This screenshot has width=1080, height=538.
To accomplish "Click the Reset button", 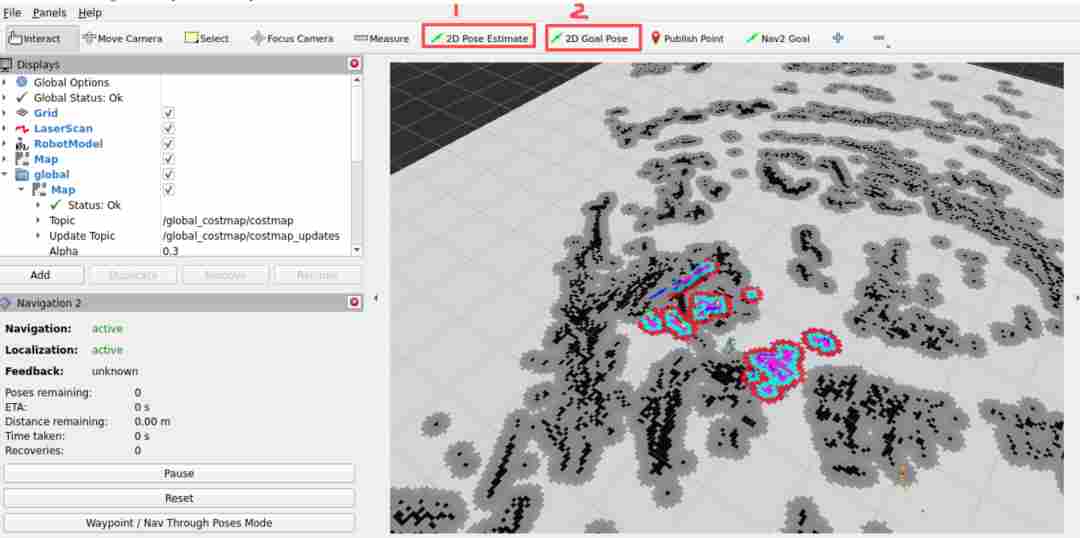I will tap(179, 498).
